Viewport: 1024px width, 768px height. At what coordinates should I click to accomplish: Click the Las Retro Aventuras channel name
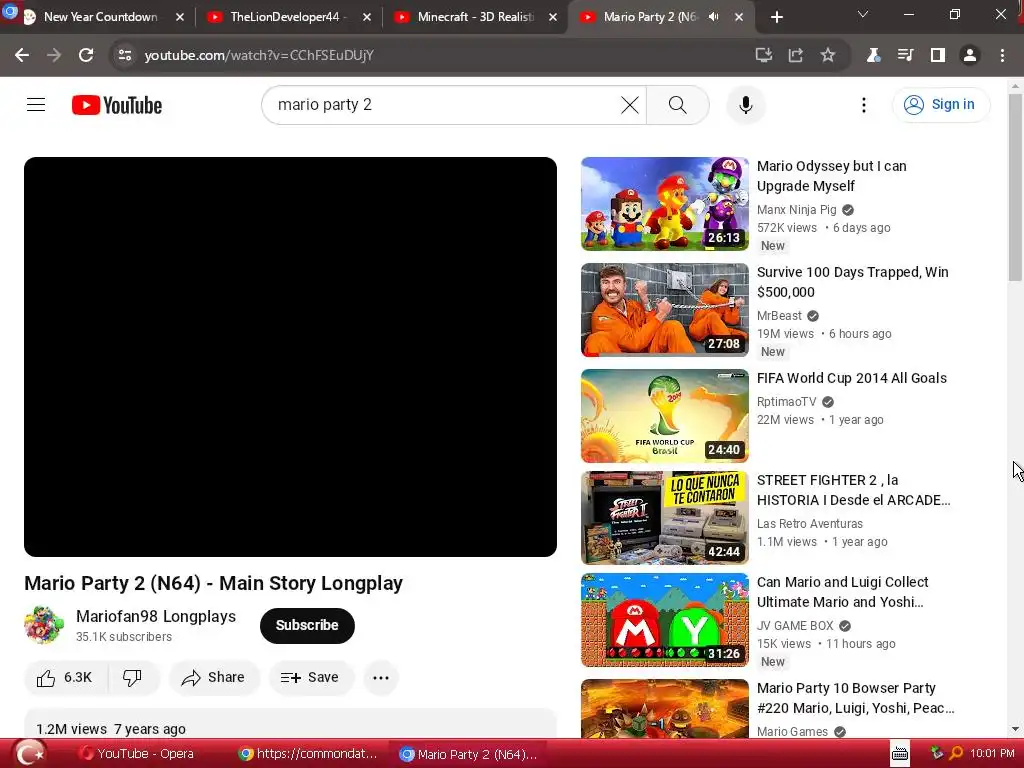810,523
